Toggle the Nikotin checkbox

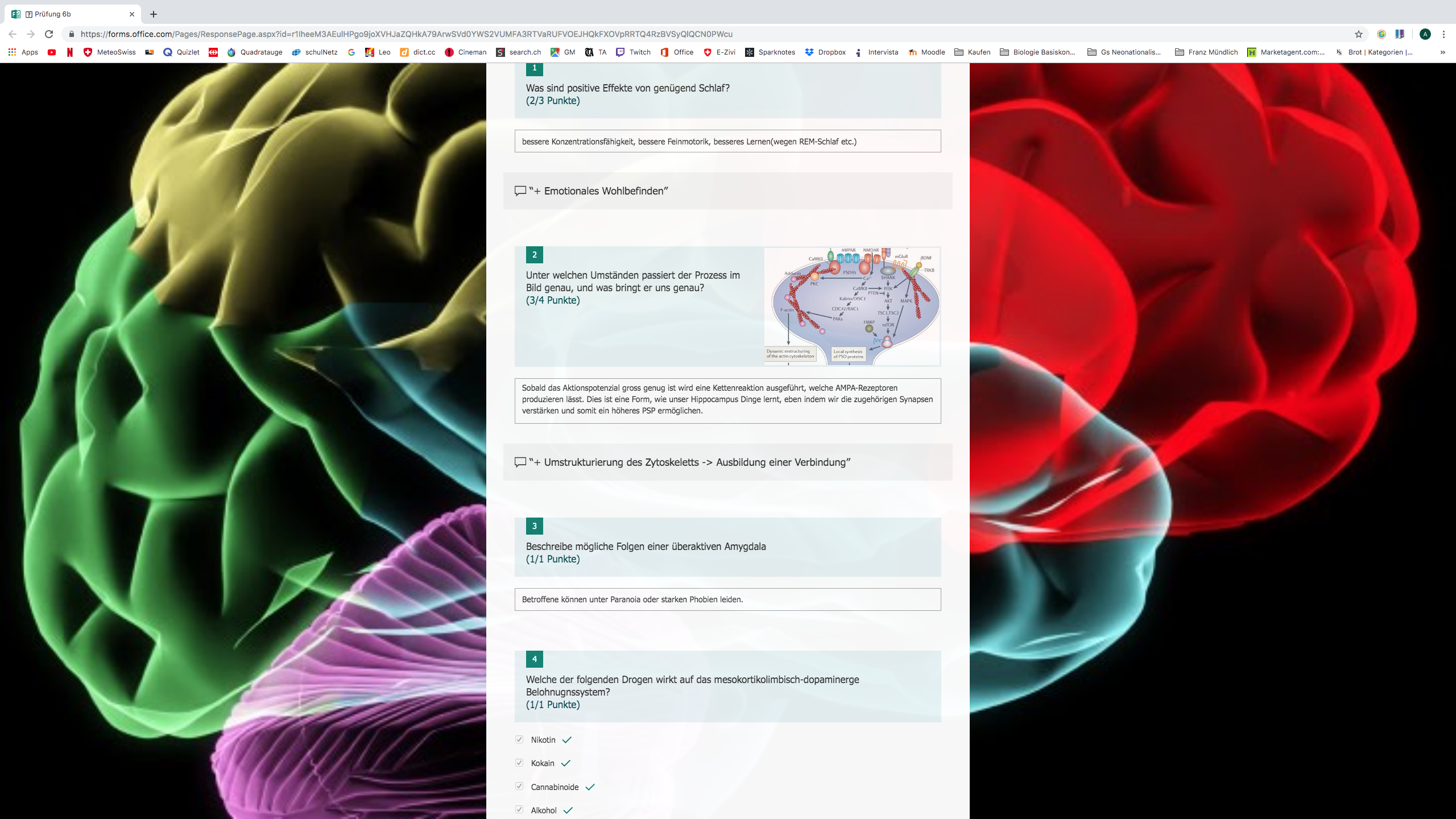tap(519, 739)
